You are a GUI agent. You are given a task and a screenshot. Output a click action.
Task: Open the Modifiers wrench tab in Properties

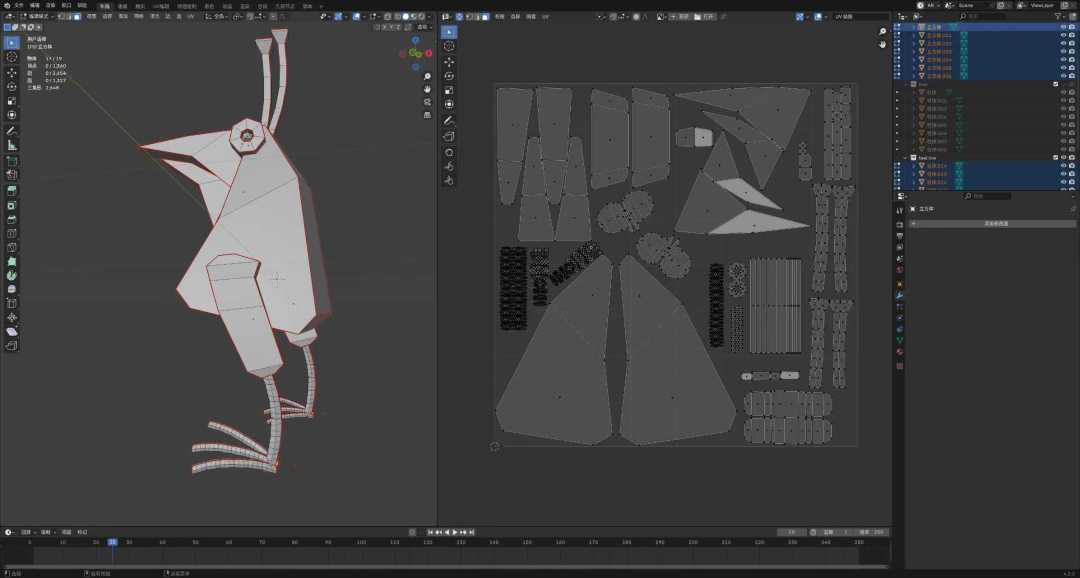point(900,295)
